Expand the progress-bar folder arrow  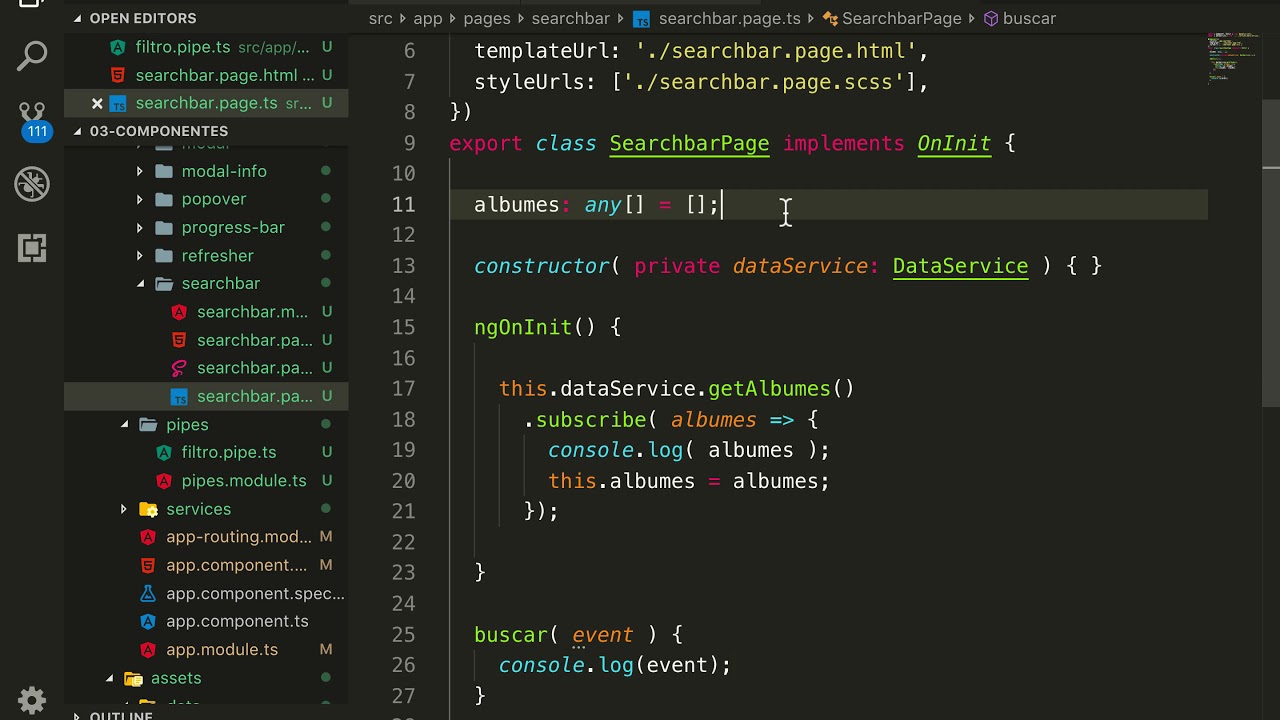pyautogui.click(x=140, y=227)
